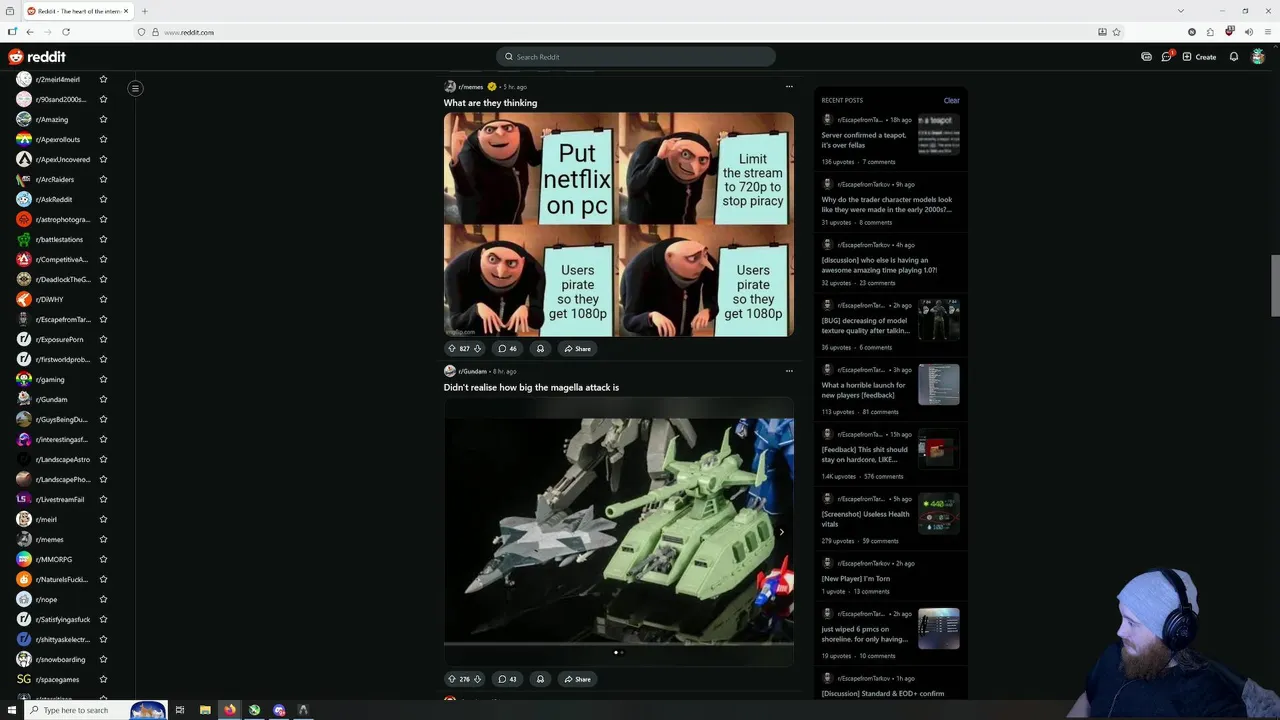Star the r/snowboarding community
The width and height of the screenshot is (1280, 720).
click(x=103, y=659)
